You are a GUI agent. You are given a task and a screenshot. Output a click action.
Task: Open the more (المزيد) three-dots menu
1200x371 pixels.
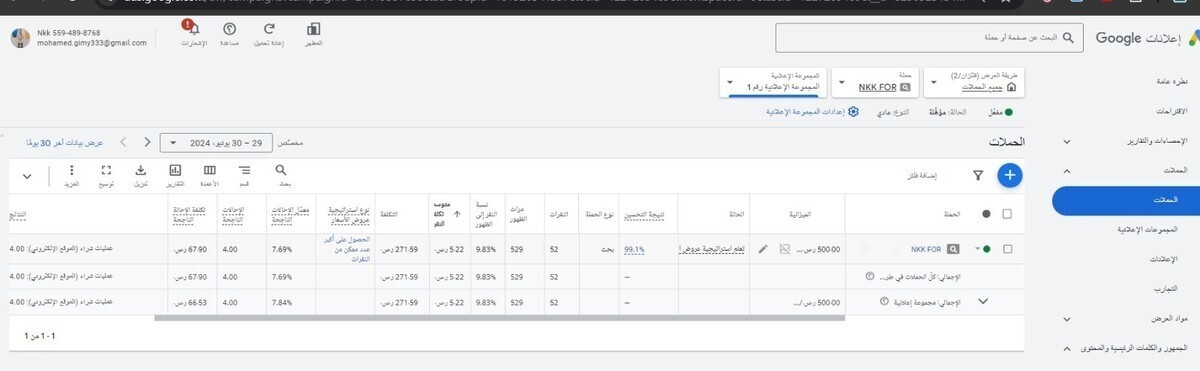point(71,170)
